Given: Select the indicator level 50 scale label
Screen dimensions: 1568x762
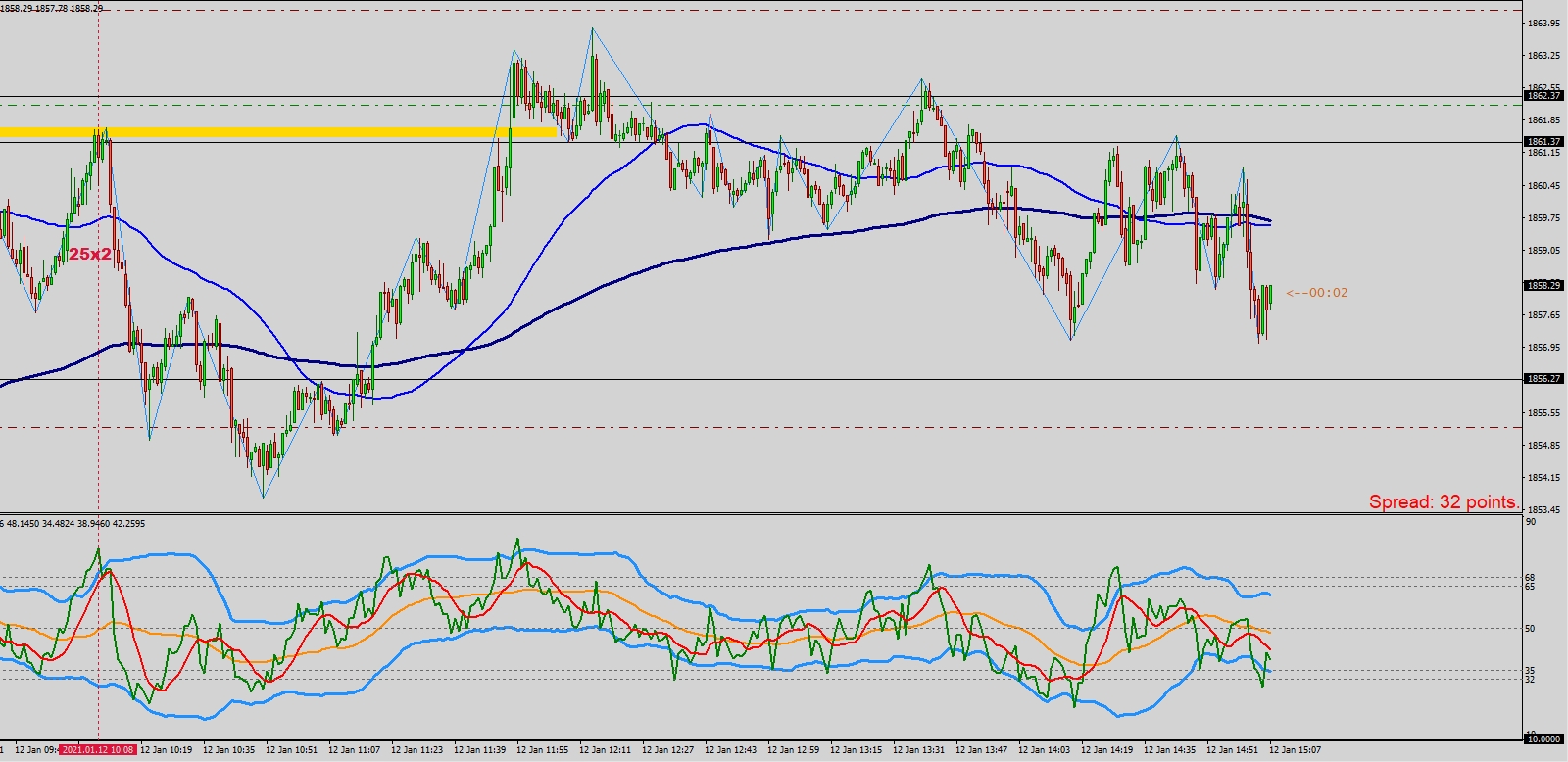Looking at the screenshot, I should 1530,629.
